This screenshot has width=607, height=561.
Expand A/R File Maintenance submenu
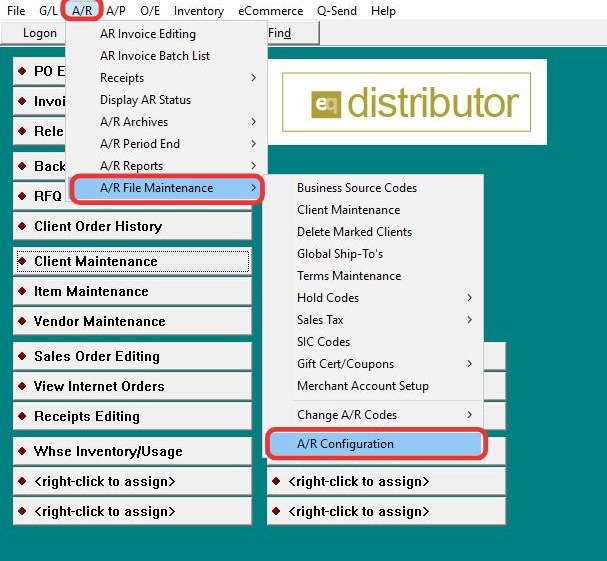[167, 188]
